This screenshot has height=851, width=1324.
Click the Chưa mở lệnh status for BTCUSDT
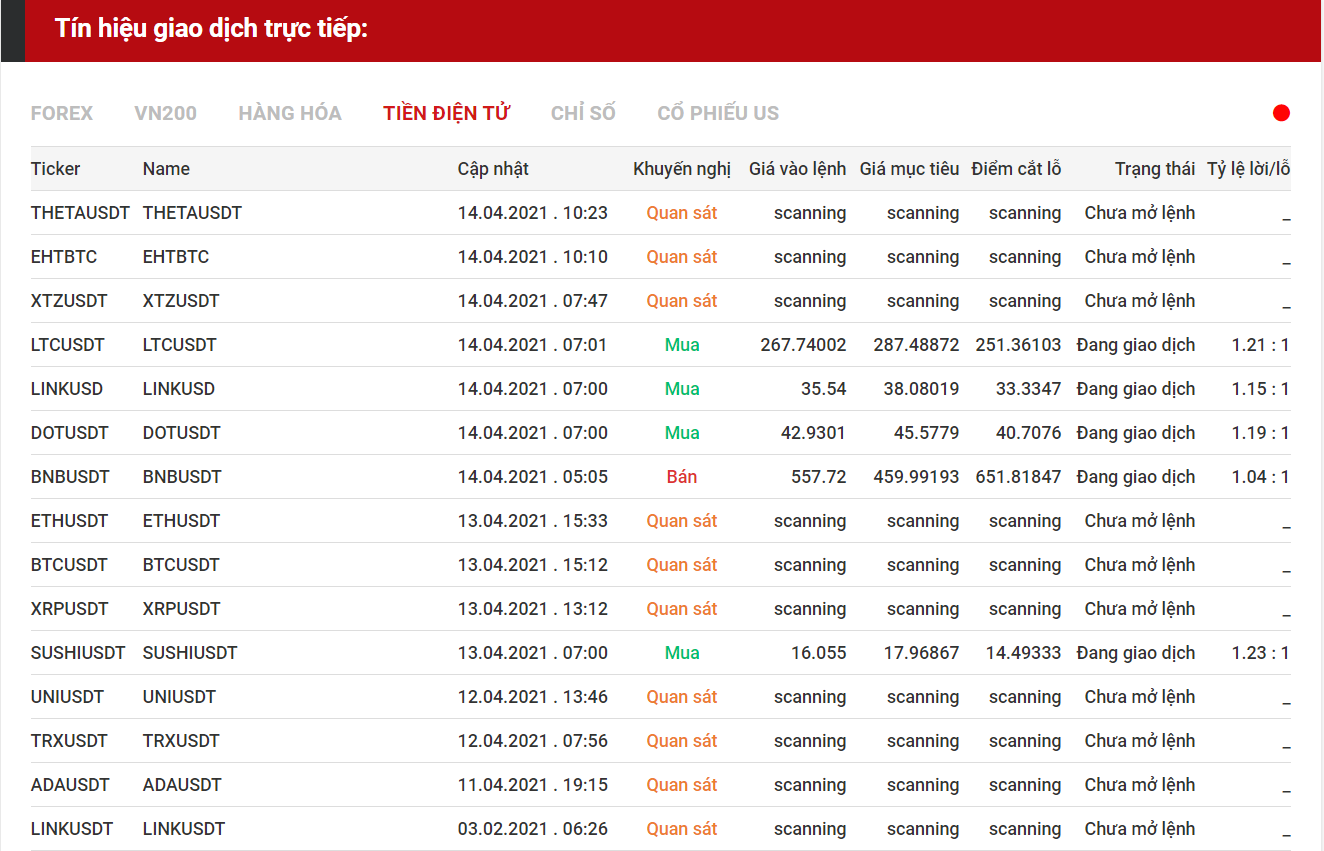(1140, 565)
